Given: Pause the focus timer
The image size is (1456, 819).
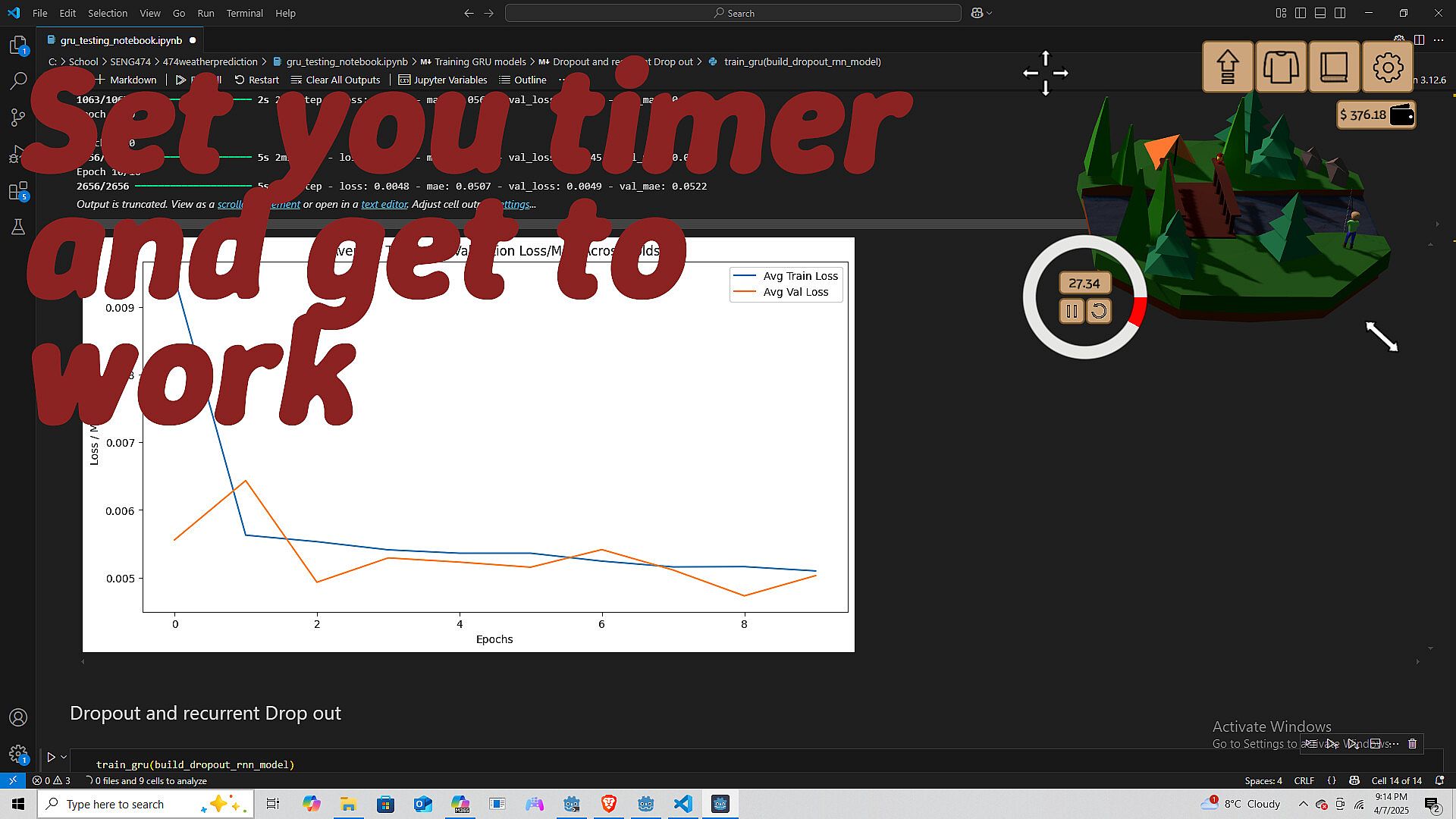Looking at the screenshot, I should pyautogui.click(x=1072, y=311).
